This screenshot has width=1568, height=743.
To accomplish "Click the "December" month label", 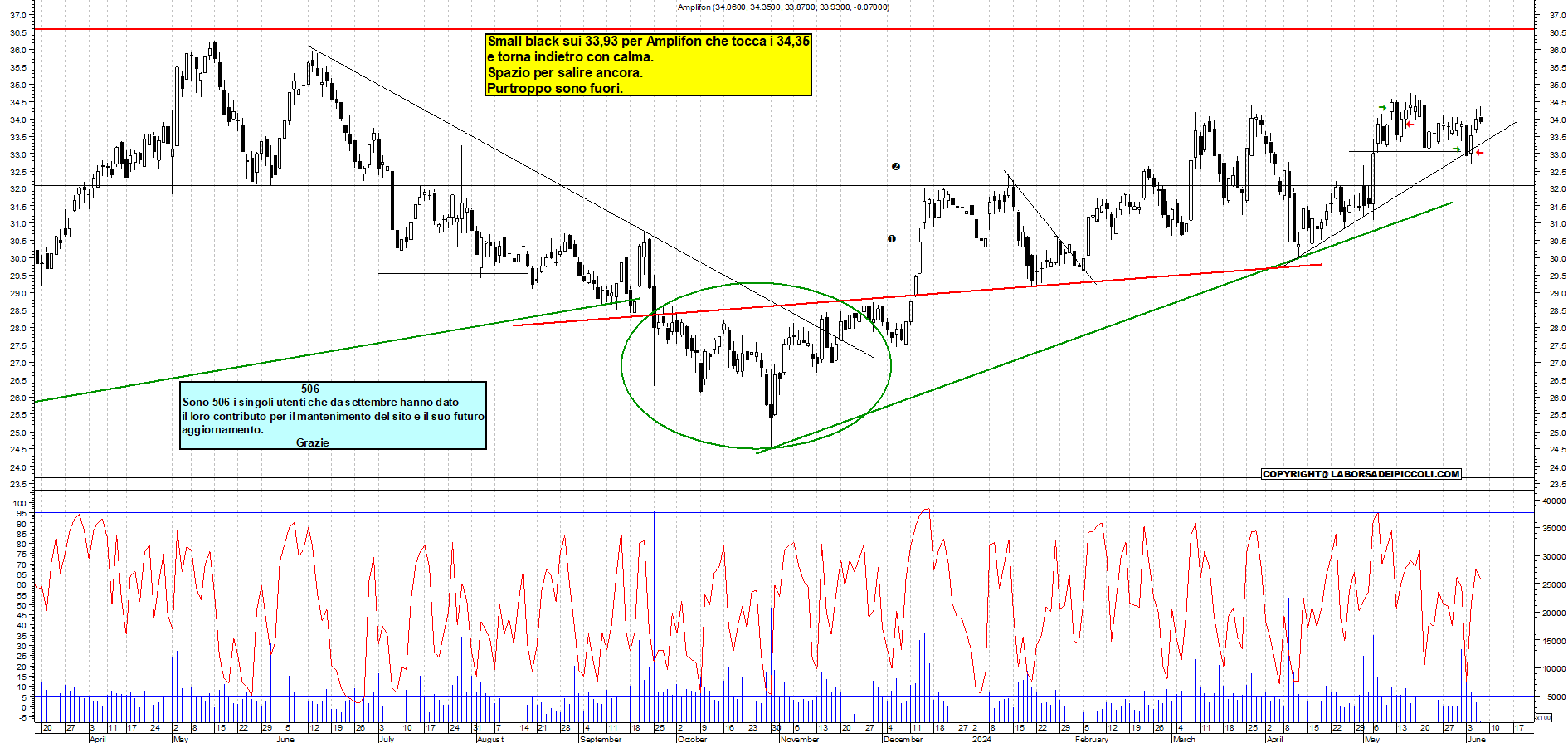I will coord(903,739).
